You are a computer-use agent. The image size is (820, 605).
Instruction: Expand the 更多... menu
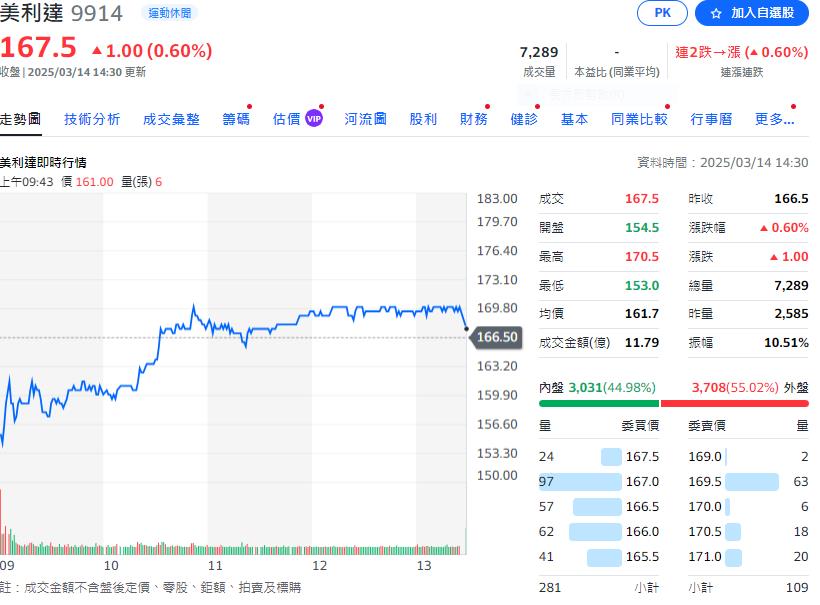pos(775,119)
